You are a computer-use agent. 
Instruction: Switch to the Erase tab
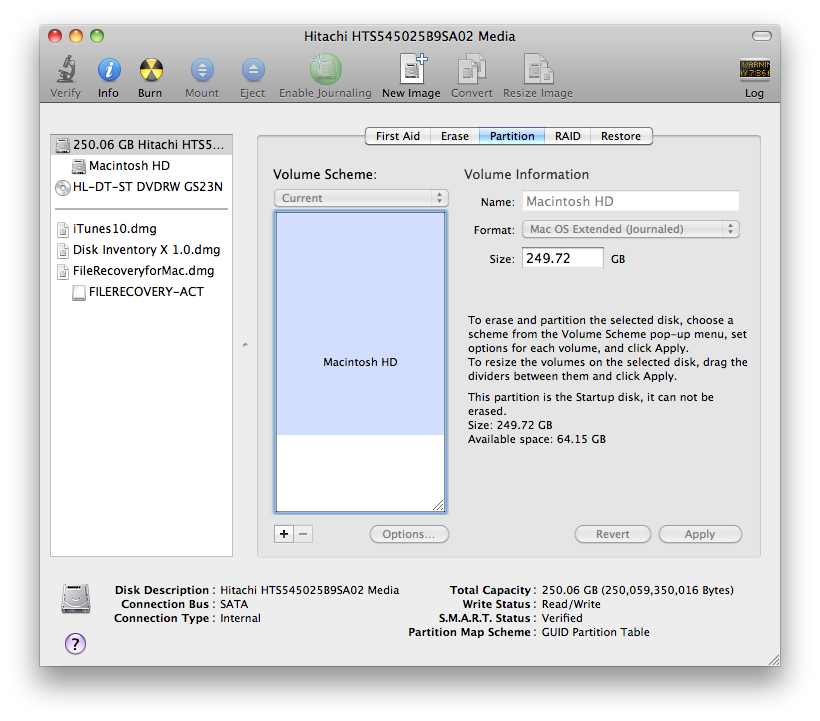454,136
